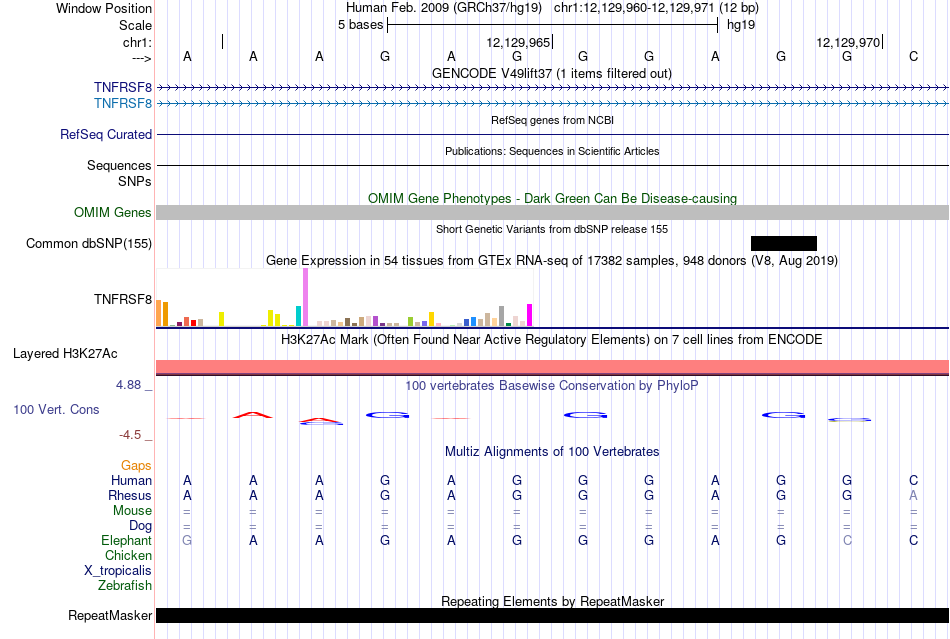Select the Chicken alignment row label
Viewport: 950px width, 639px height.
click(x=128, y=555)
